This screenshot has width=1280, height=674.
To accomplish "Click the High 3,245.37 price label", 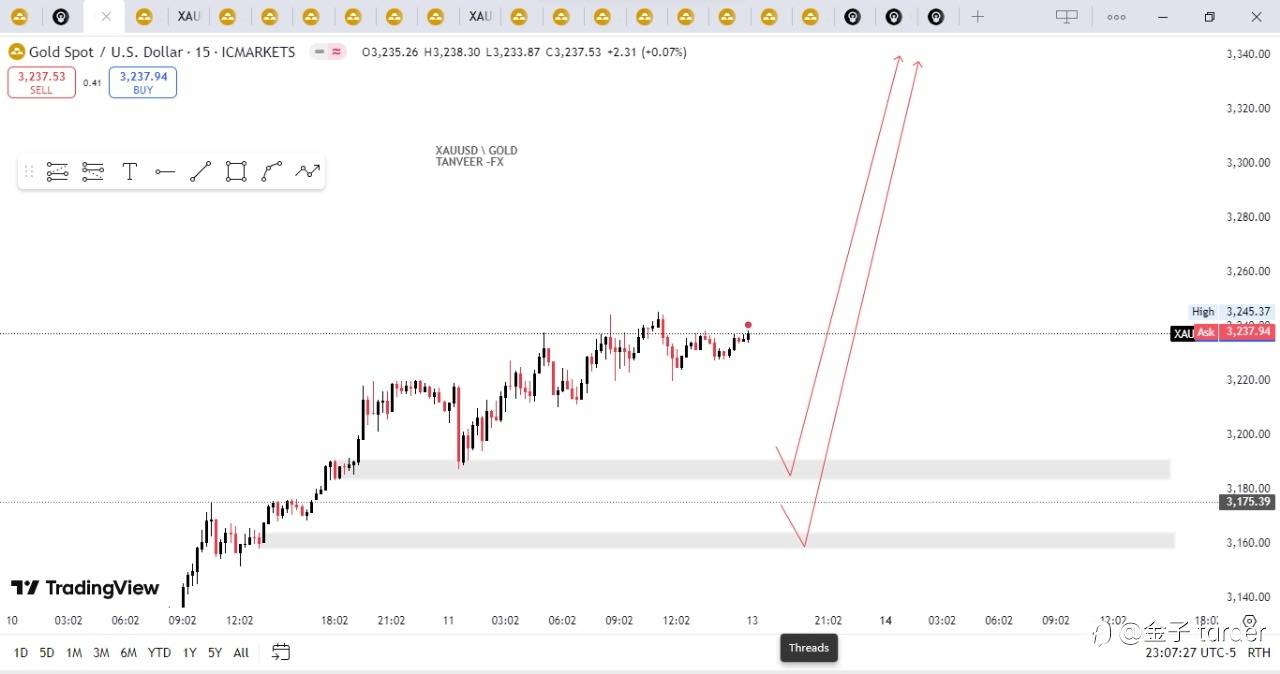I will (x=1231, y=312).
